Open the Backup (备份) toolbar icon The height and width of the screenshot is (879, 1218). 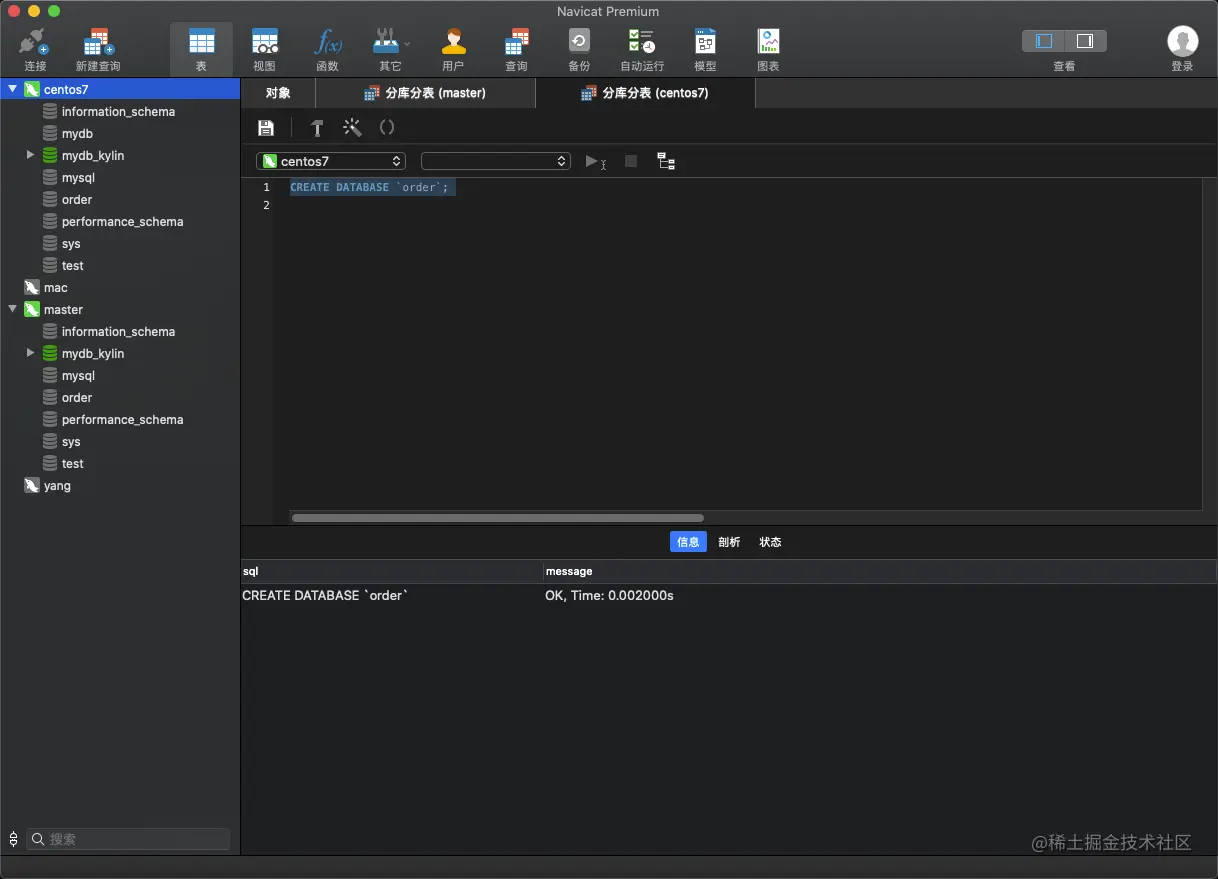point(579,49)
